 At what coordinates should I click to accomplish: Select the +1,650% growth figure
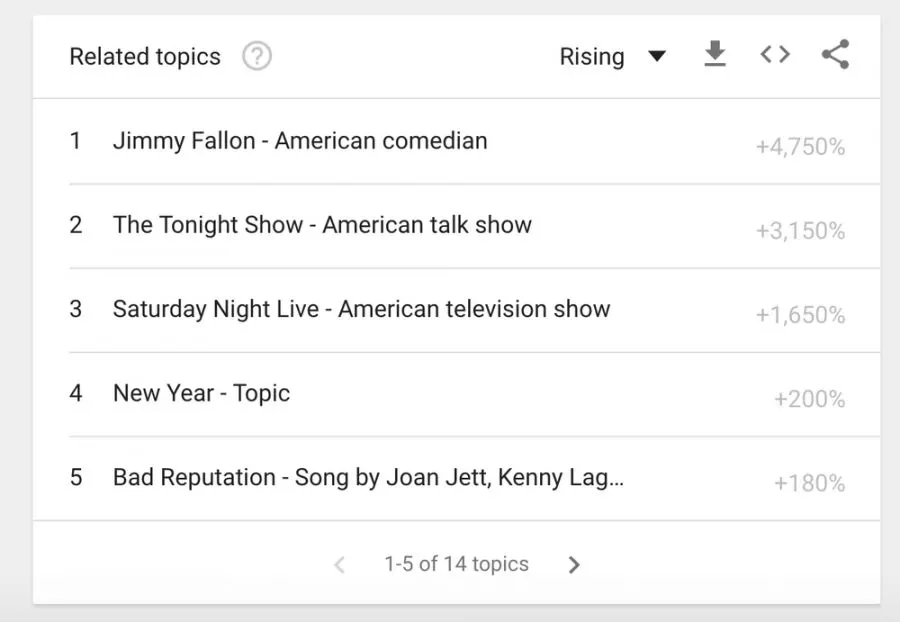point(800,315)
